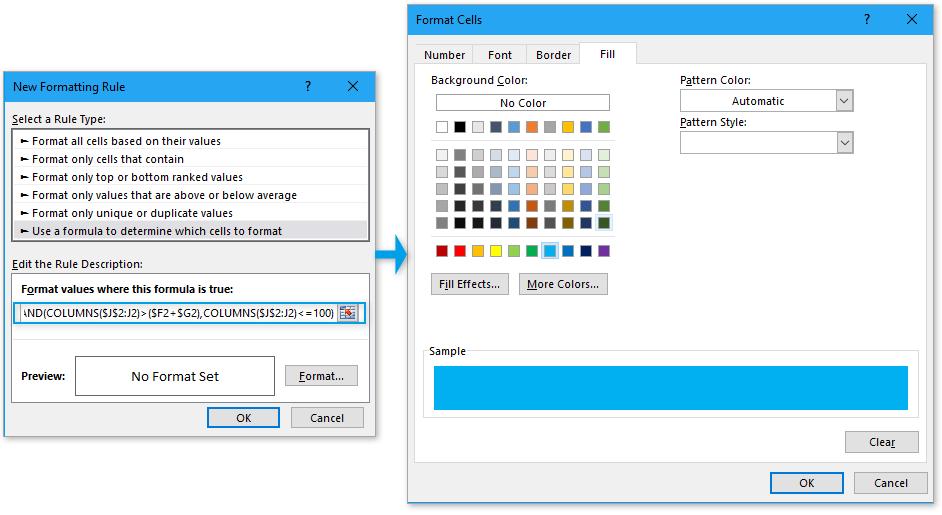Select the black swatch beside the white one

[460, 127]
